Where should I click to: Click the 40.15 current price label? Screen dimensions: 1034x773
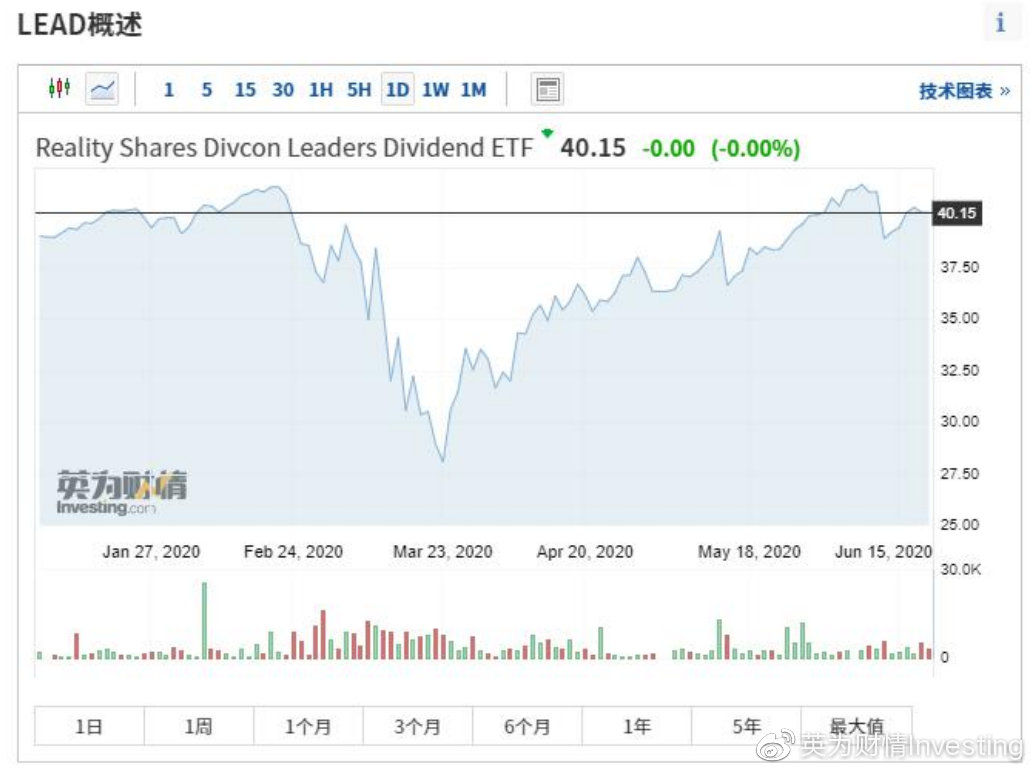956,213
